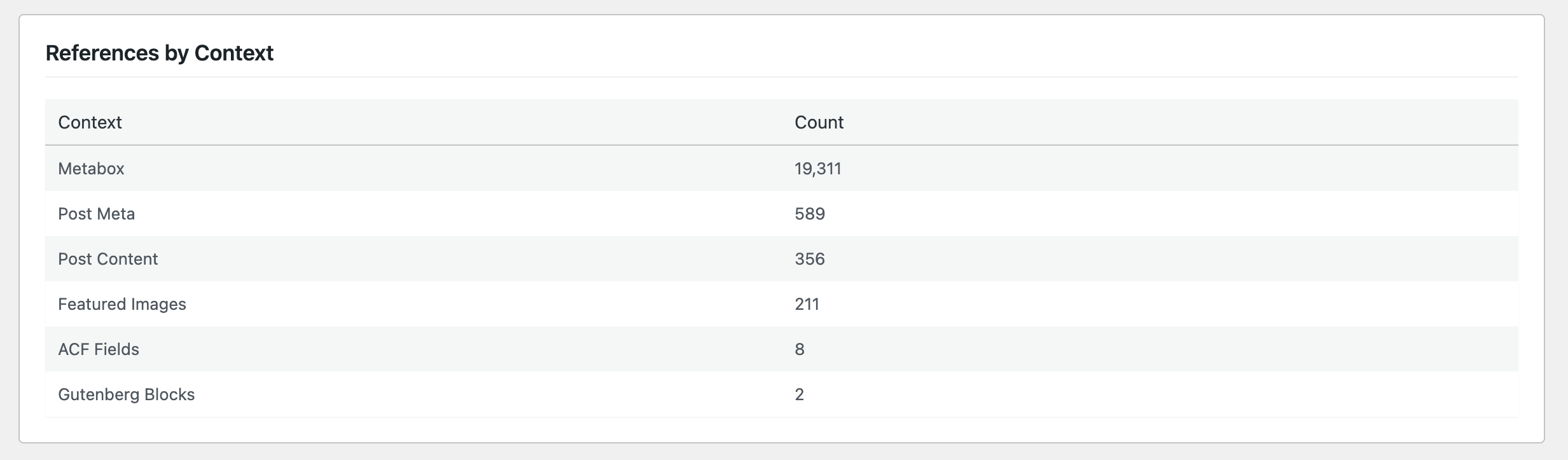1568x460 pixels.
Task: Click empty space right of the 589 count
Action: pyautogui.click(x=1145, y=214)
